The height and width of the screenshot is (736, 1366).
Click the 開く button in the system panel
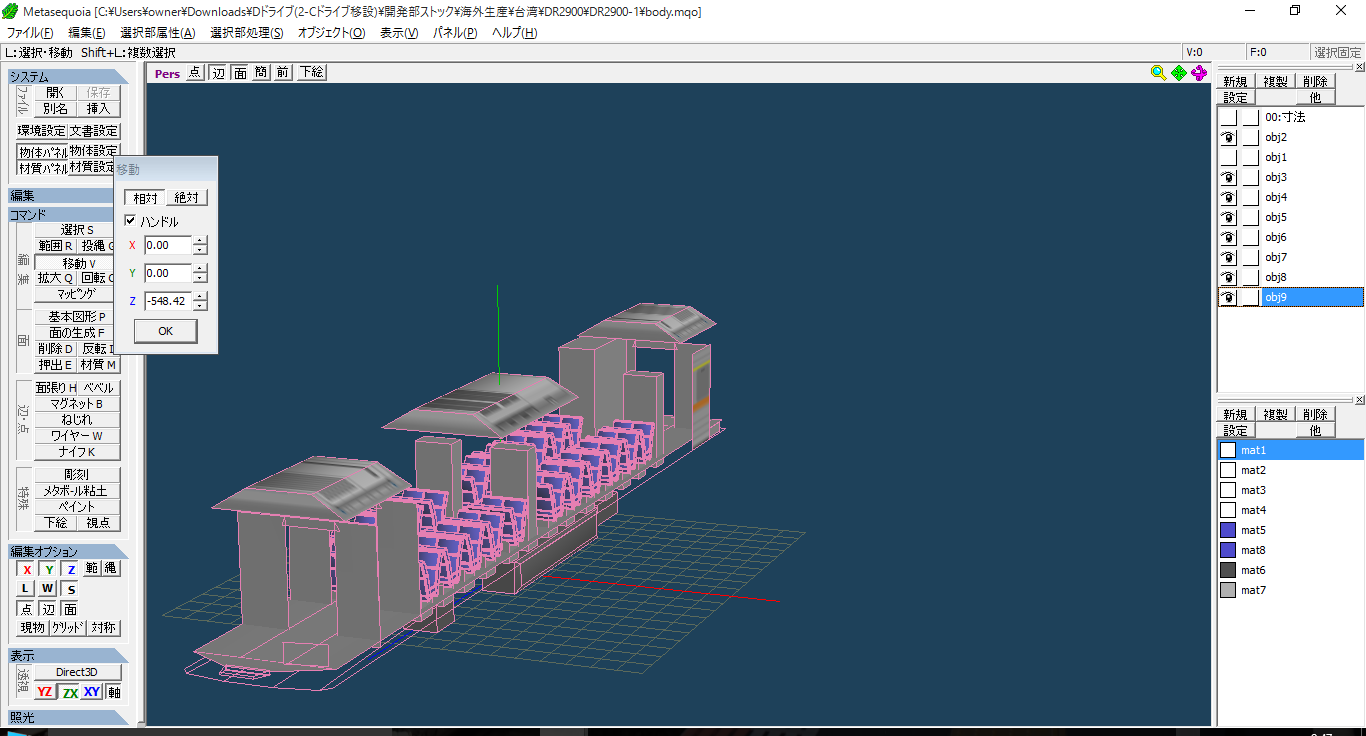click(56, 92)
